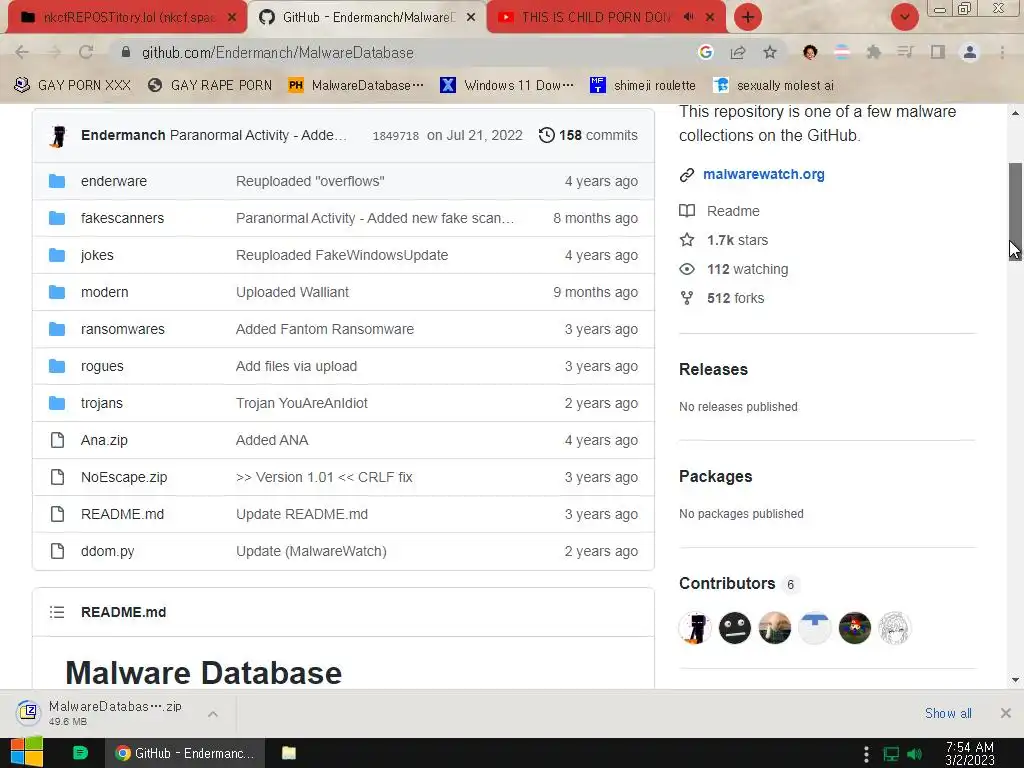This screenshot has width=1024, height=768.
Task: Open the 'Uploaded Walliant' commit message
Action: (293, 292)
